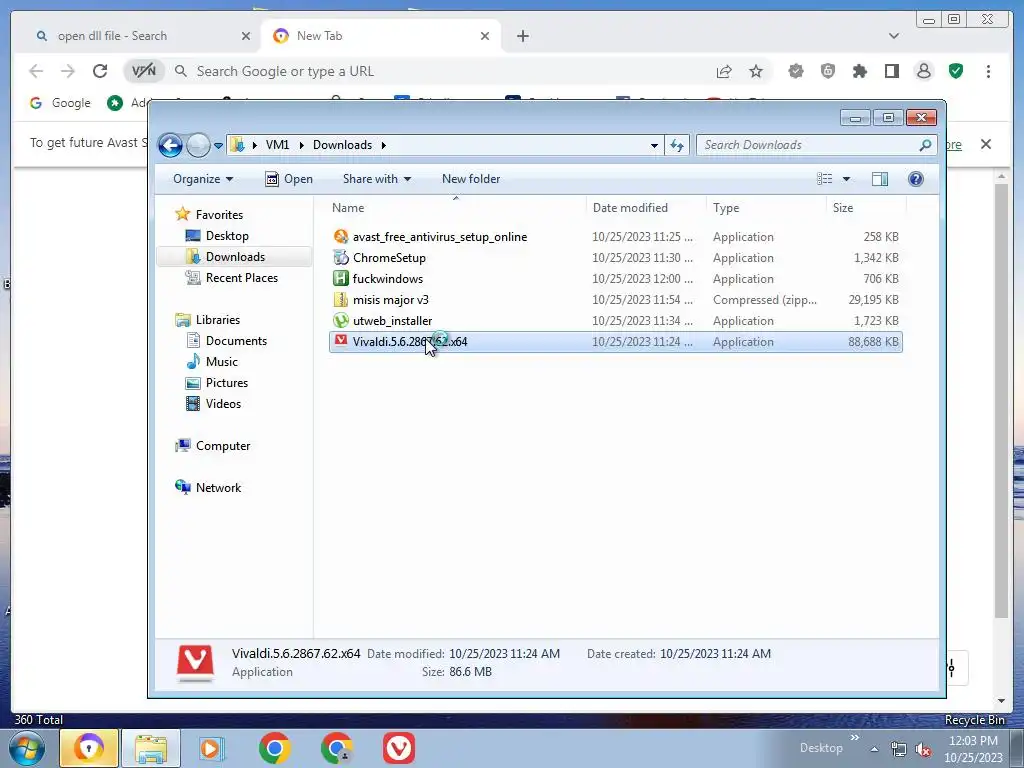Open Documents library
This screenshot has width=1024, height=768.
point(227,341)
